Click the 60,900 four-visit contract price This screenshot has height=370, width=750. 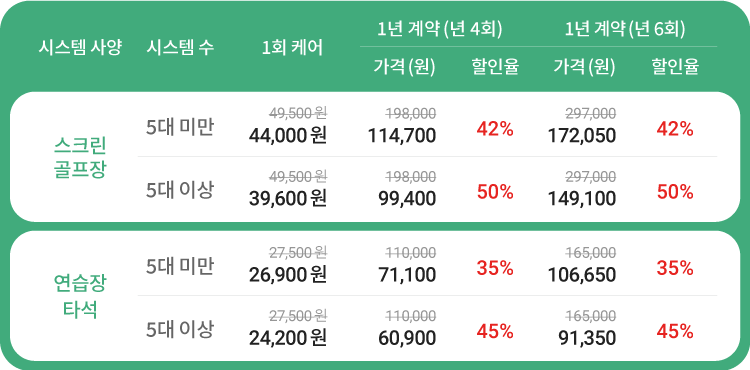click(x=407, y=337)
